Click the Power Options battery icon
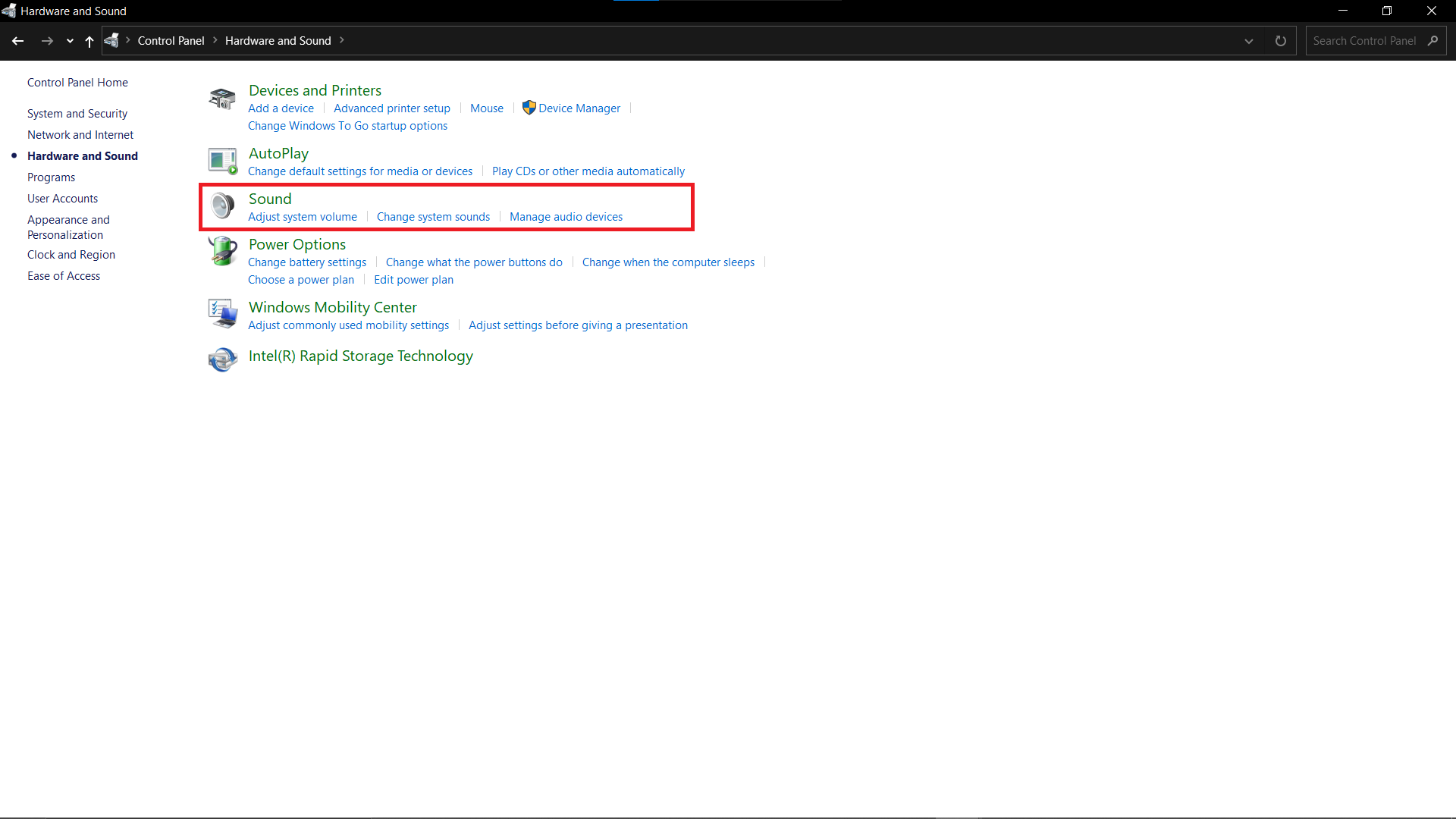Viewport: 1456px width, 819px height. (x=222, y=251)
